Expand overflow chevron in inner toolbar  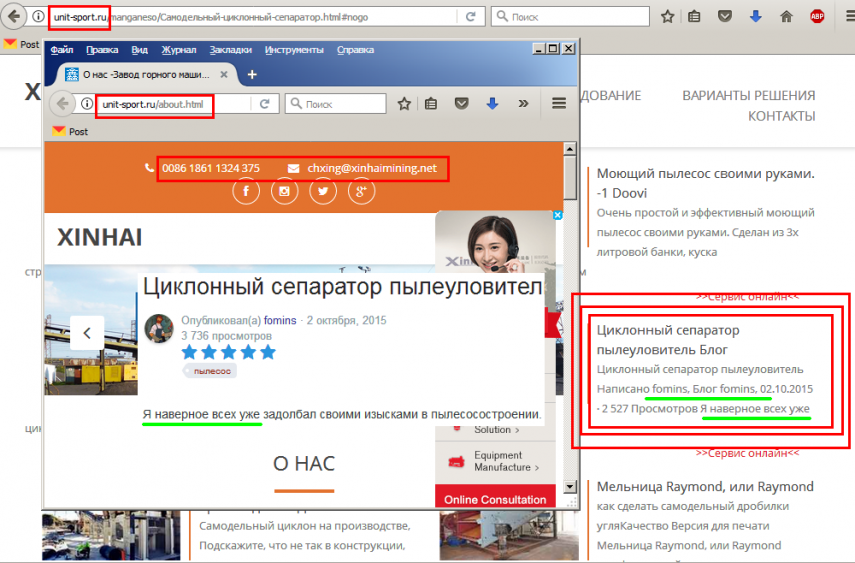tap(523, 104)
